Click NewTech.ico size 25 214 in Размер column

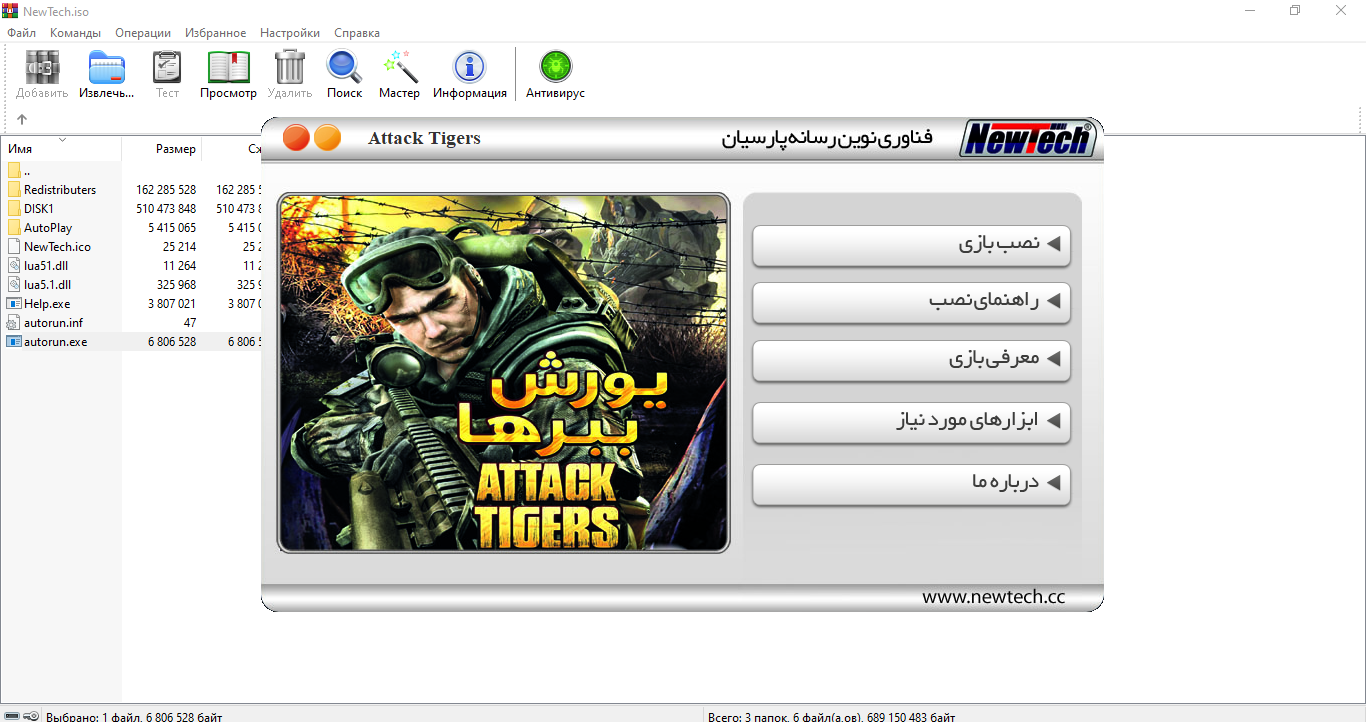click(x=180, y=247)
